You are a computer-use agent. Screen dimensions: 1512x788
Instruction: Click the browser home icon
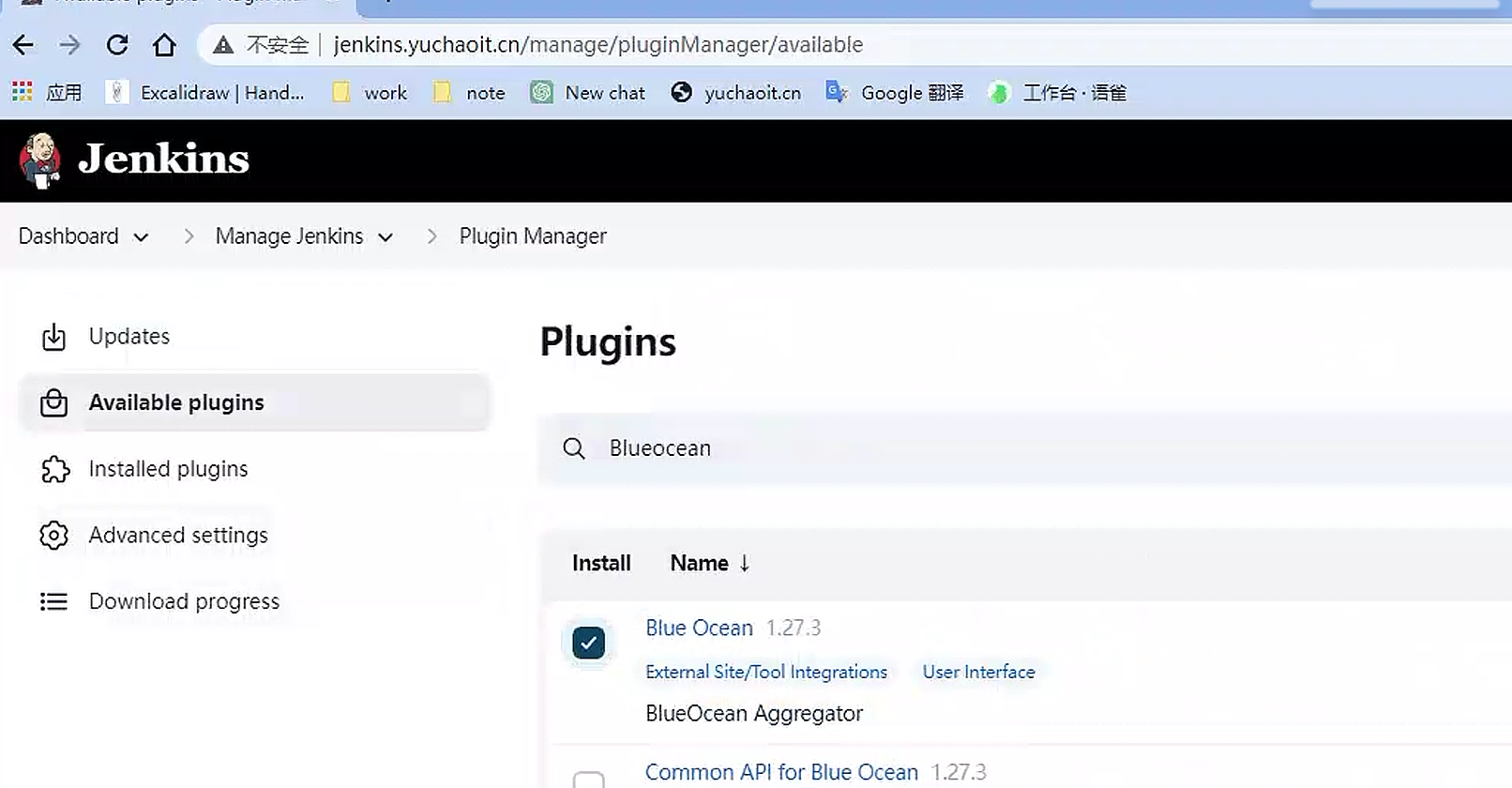coord(164,44)
